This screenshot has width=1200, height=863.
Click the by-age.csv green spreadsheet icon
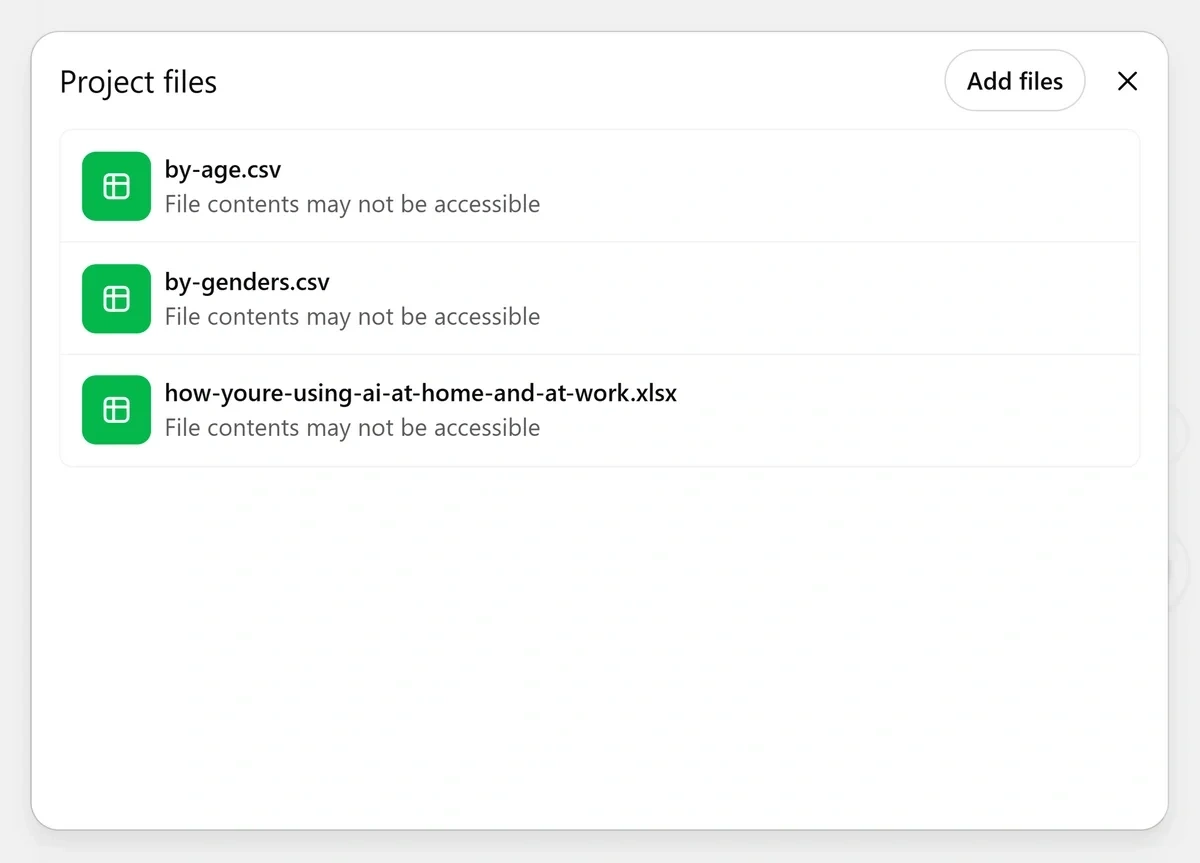point(116,186)
